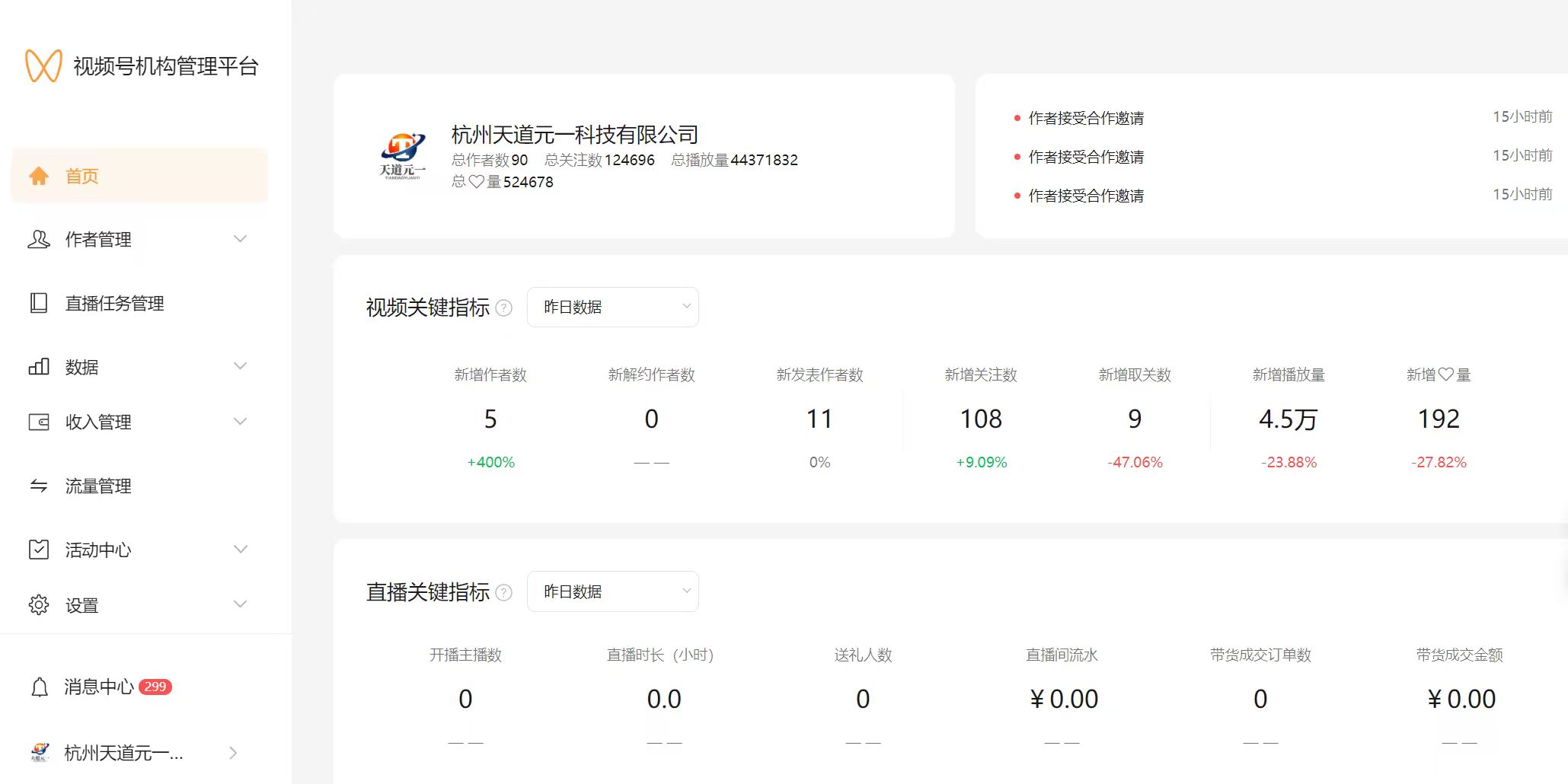Click the 新增取关数 value 9

[x=1135, y=419]
